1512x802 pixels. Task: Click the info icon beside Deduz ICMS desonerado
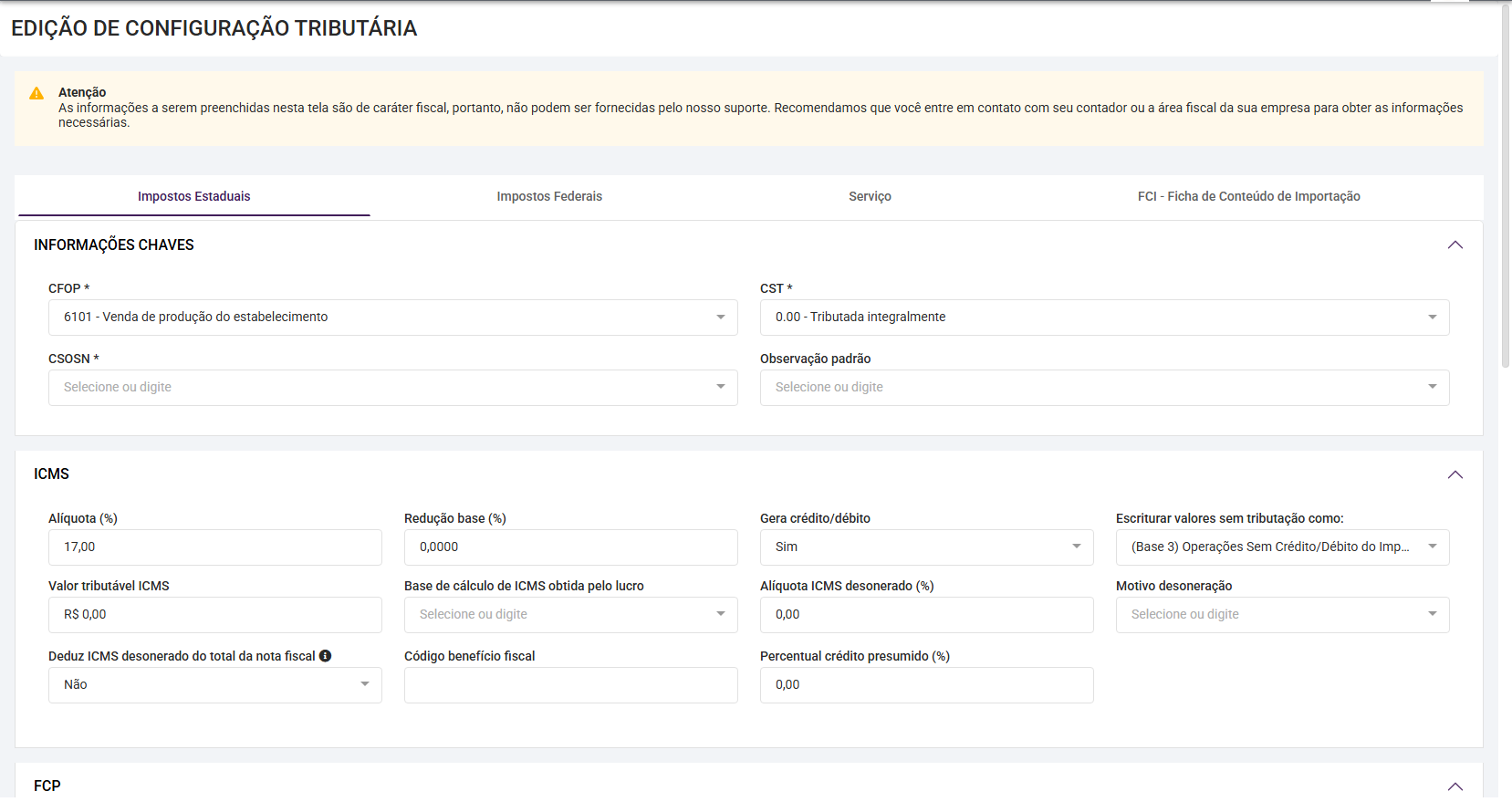click(x=325, y=656)
